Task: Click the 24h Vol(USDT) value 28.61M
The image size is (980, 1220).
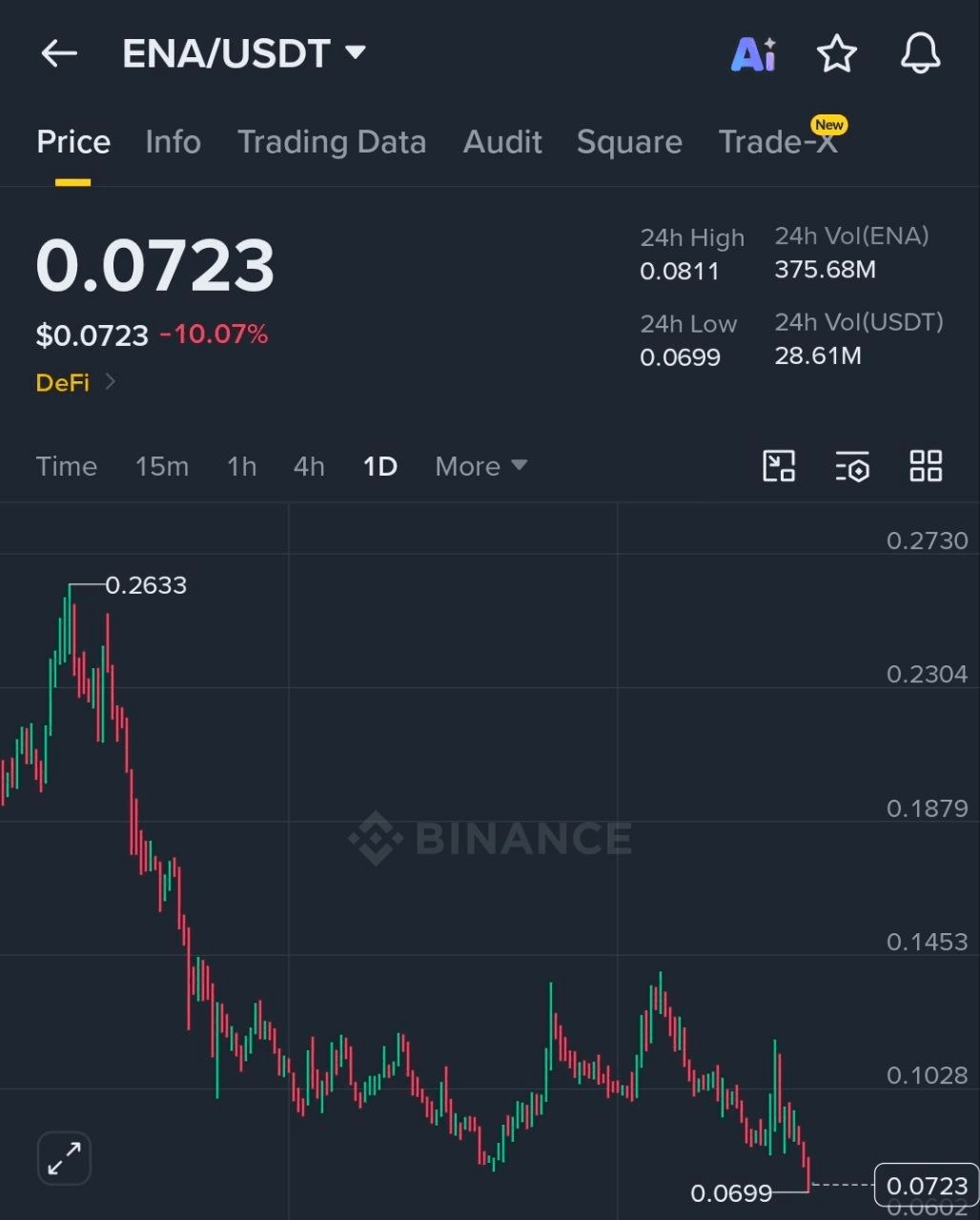Action: click(x=818, y=356)
